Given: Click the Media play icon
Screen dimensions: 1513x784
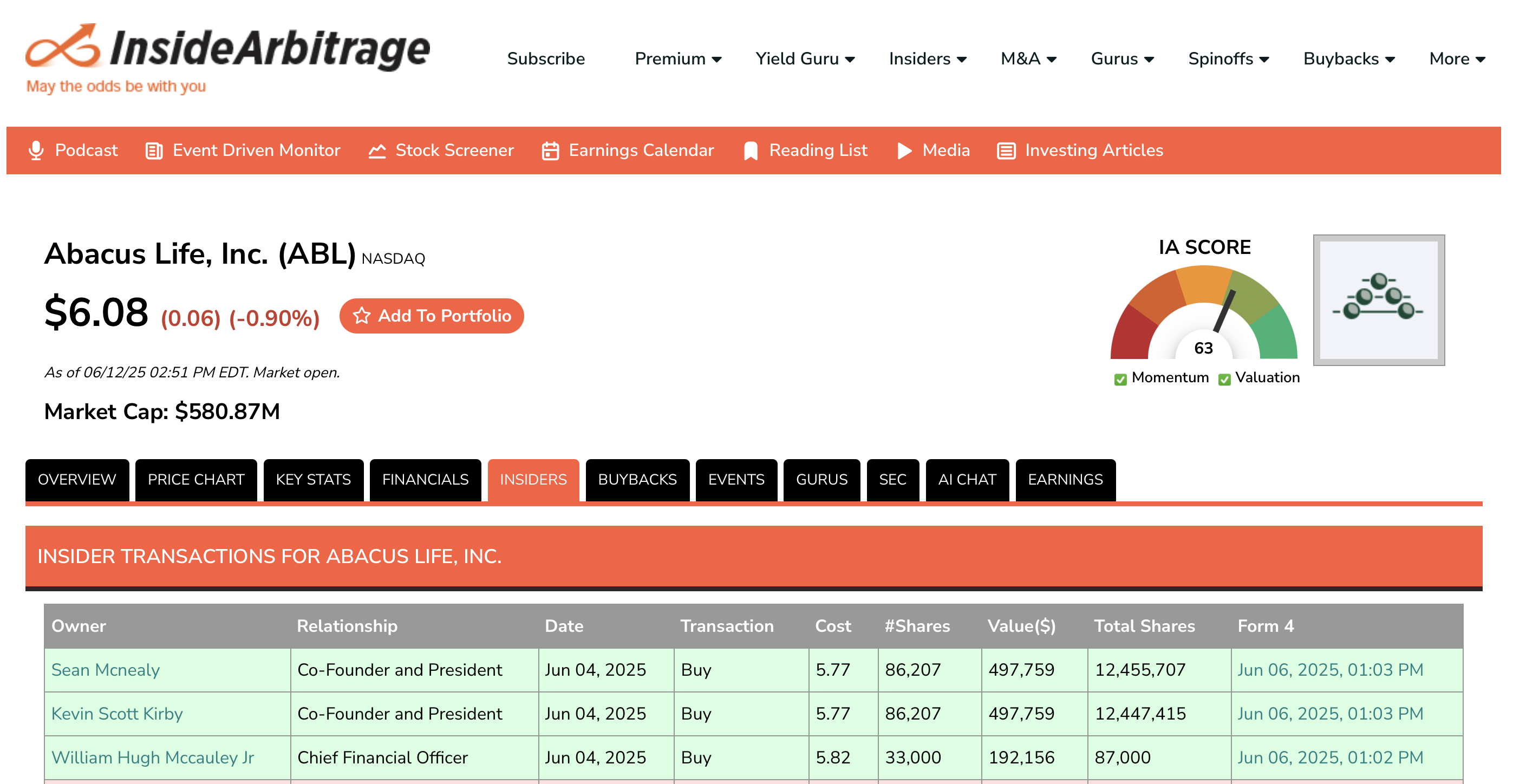Looking at the screenshot, I should pyautogui.click(x=904, y=151).
